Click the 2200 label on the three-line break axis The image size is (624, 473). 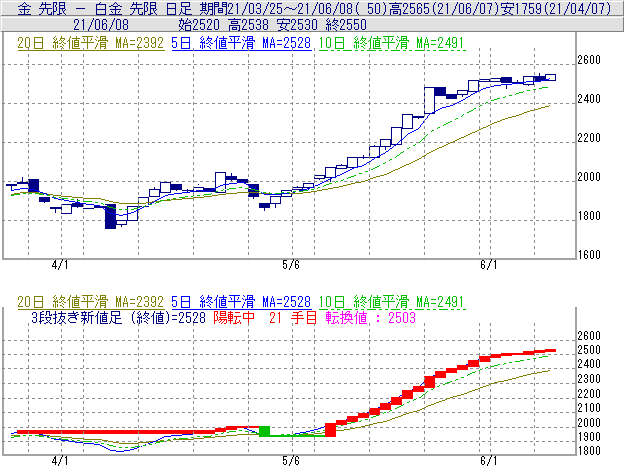(589, 394)
